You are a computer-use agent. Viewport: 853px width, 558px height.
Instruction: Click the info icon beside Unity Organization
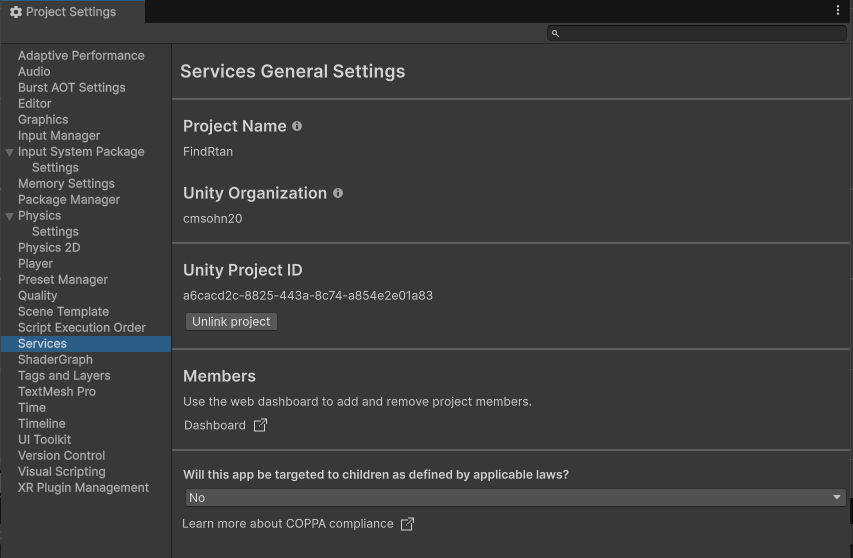coord(338,193)
